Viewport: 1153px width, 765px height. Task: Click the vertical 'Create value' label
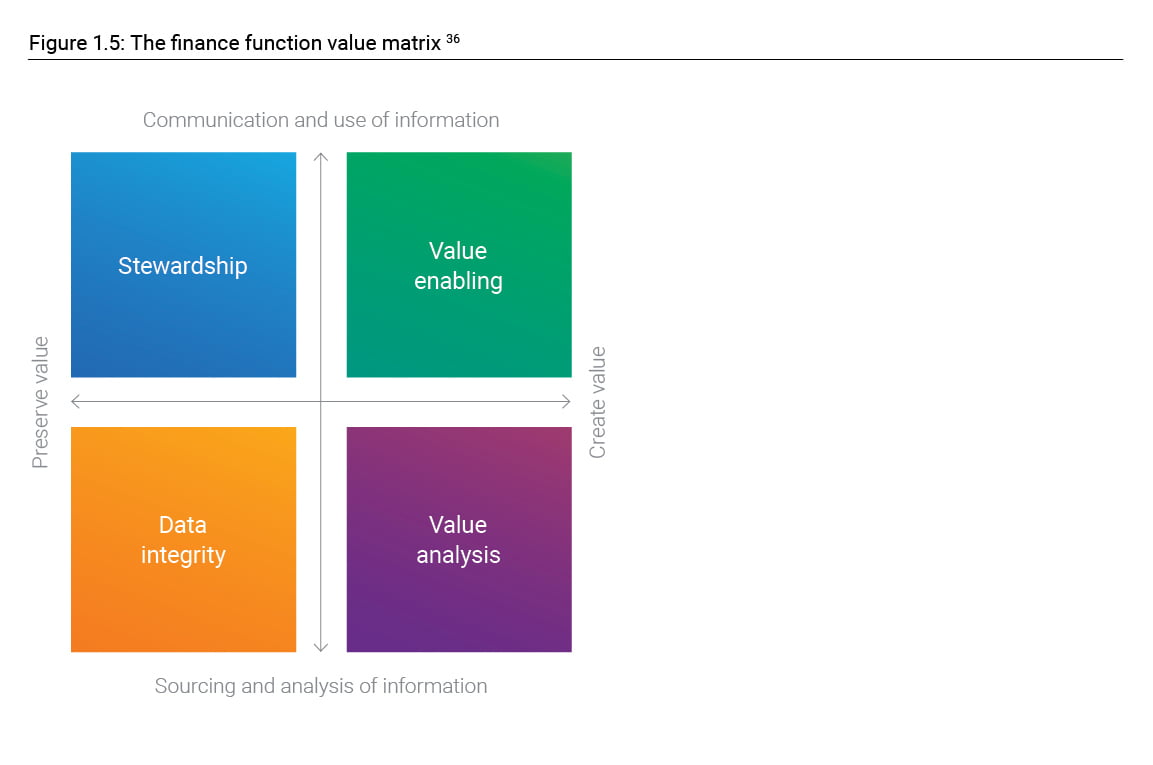point(597,402)
